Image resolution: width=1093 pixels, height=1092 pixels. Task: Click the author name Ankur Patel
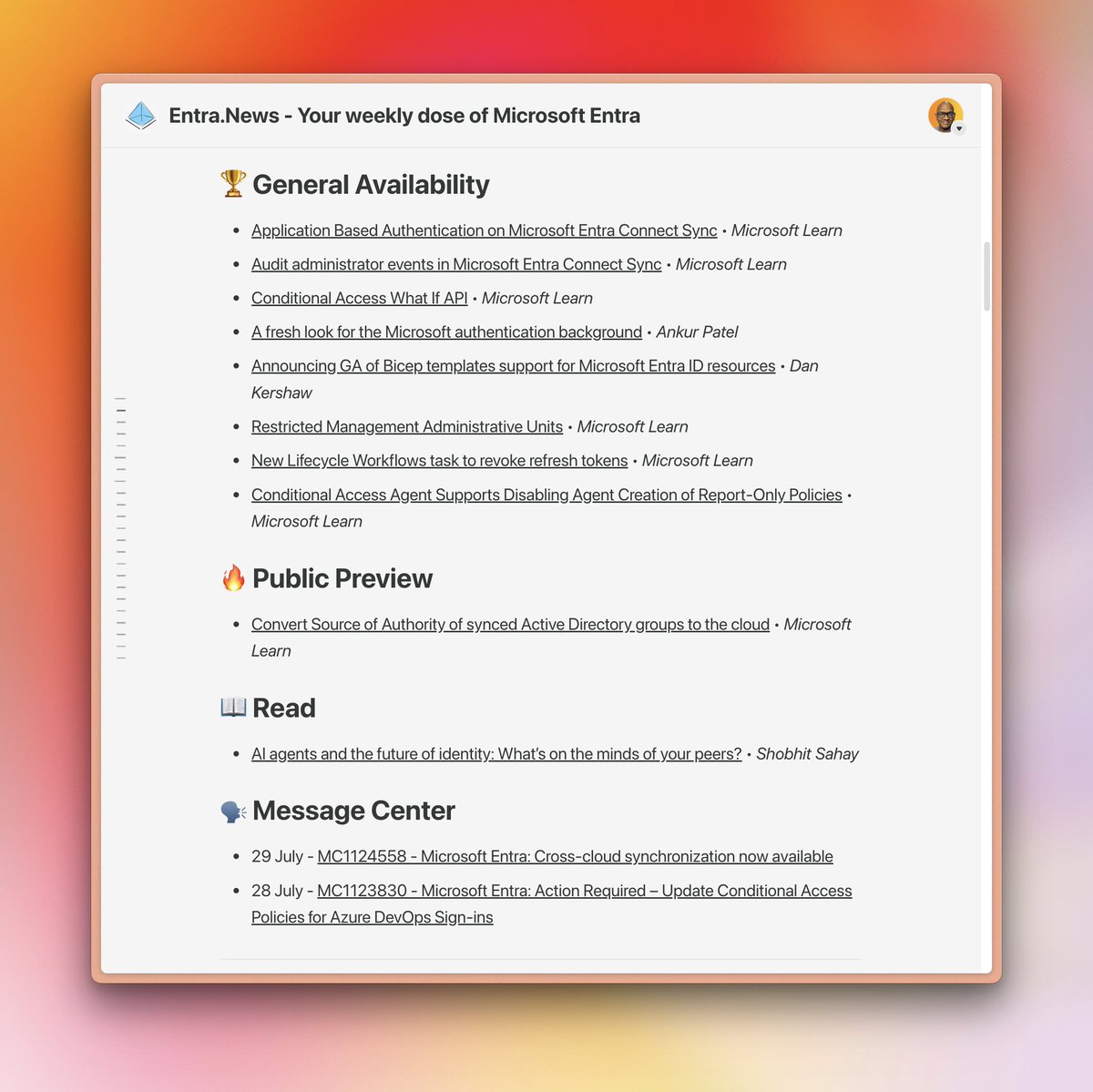point(697,332)
